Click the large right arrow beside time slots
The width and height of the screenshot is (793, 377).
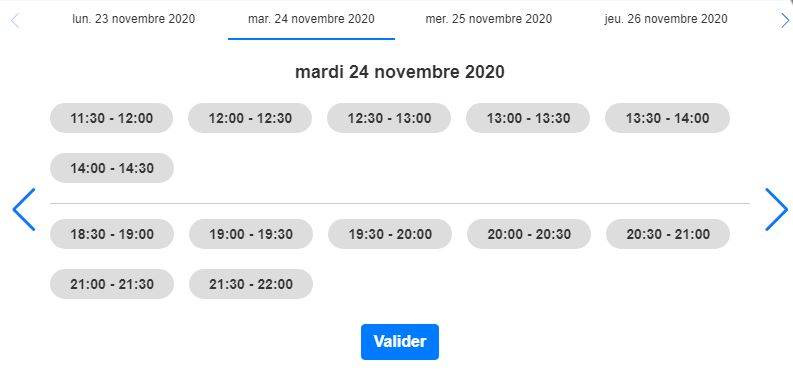click(x=776, y=210)
